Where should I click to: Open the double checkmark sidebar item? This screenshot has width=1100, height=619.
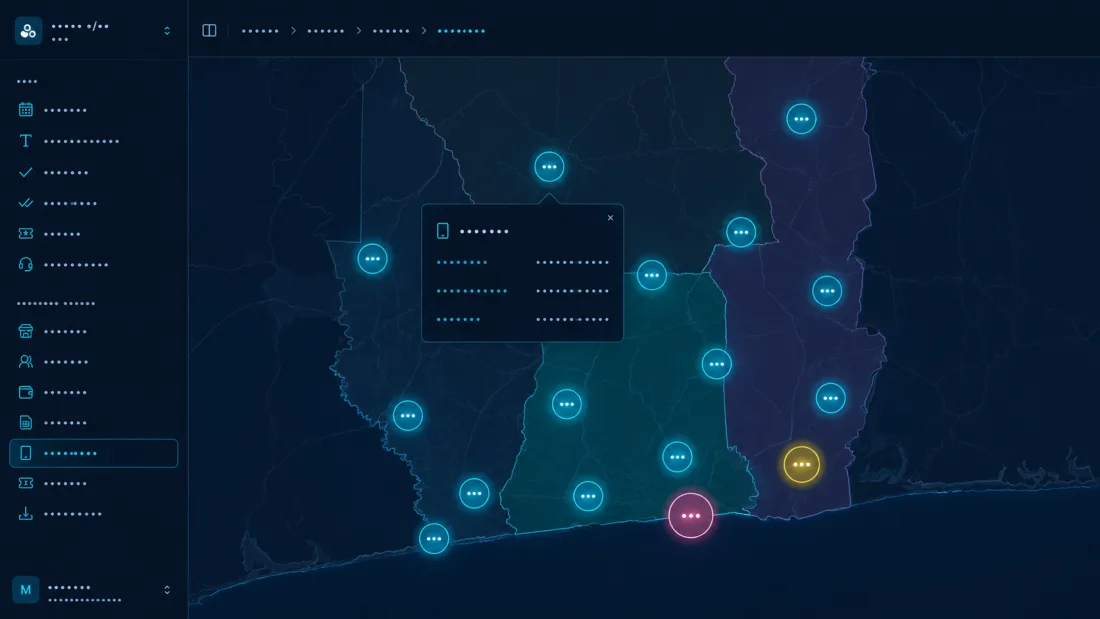click(93, 203)
